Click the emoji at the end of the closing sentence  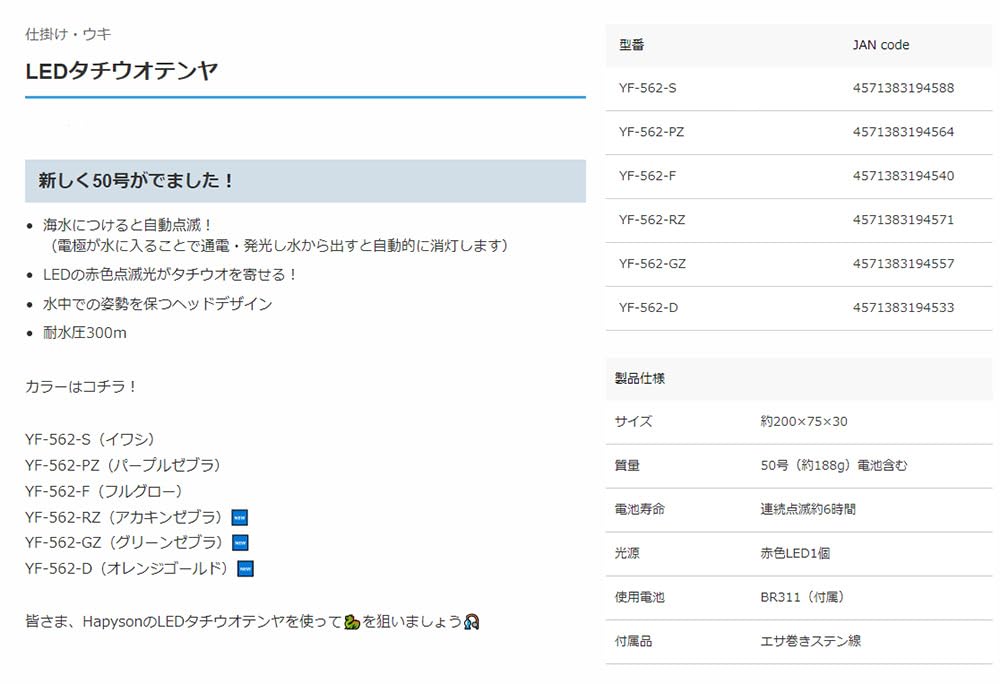[x=473, y=622]
